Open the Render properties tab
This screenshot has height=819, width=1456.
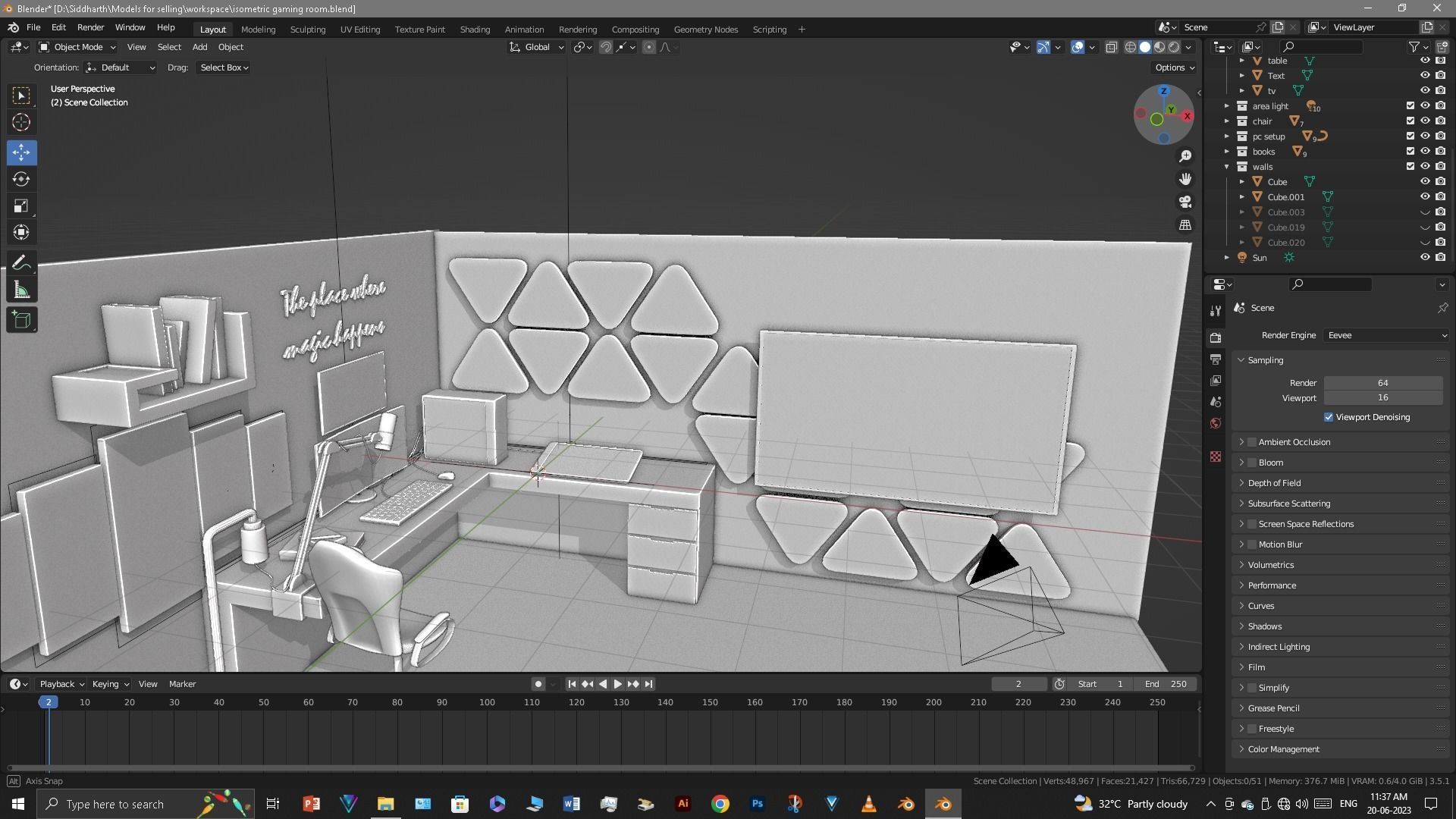point(1216,337)
